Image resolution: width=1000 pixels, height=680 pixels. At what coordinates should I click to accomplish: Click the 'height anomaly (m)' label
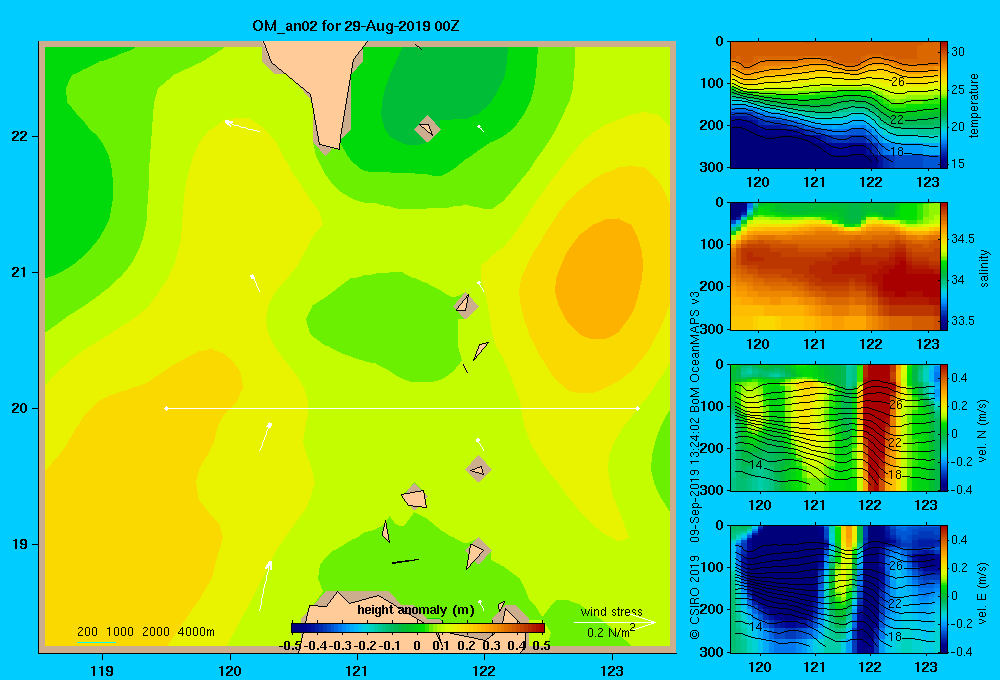click(x=416, y=610)
